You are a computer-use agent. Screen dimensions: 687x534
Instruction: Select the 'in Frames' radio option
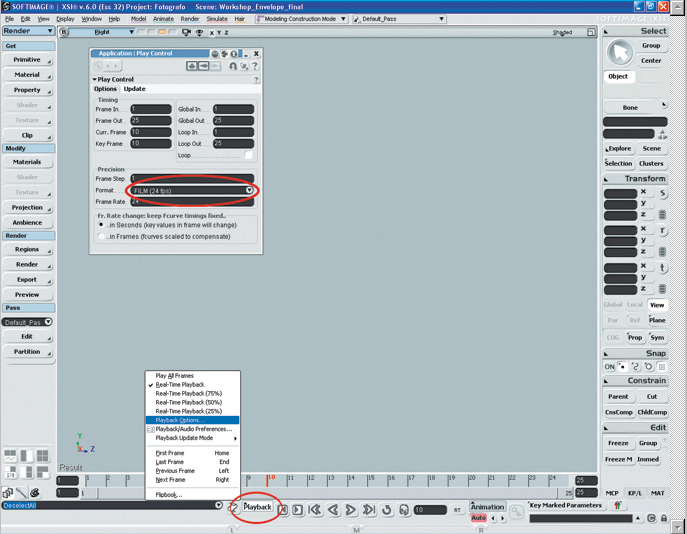click(x=102, y=236)
